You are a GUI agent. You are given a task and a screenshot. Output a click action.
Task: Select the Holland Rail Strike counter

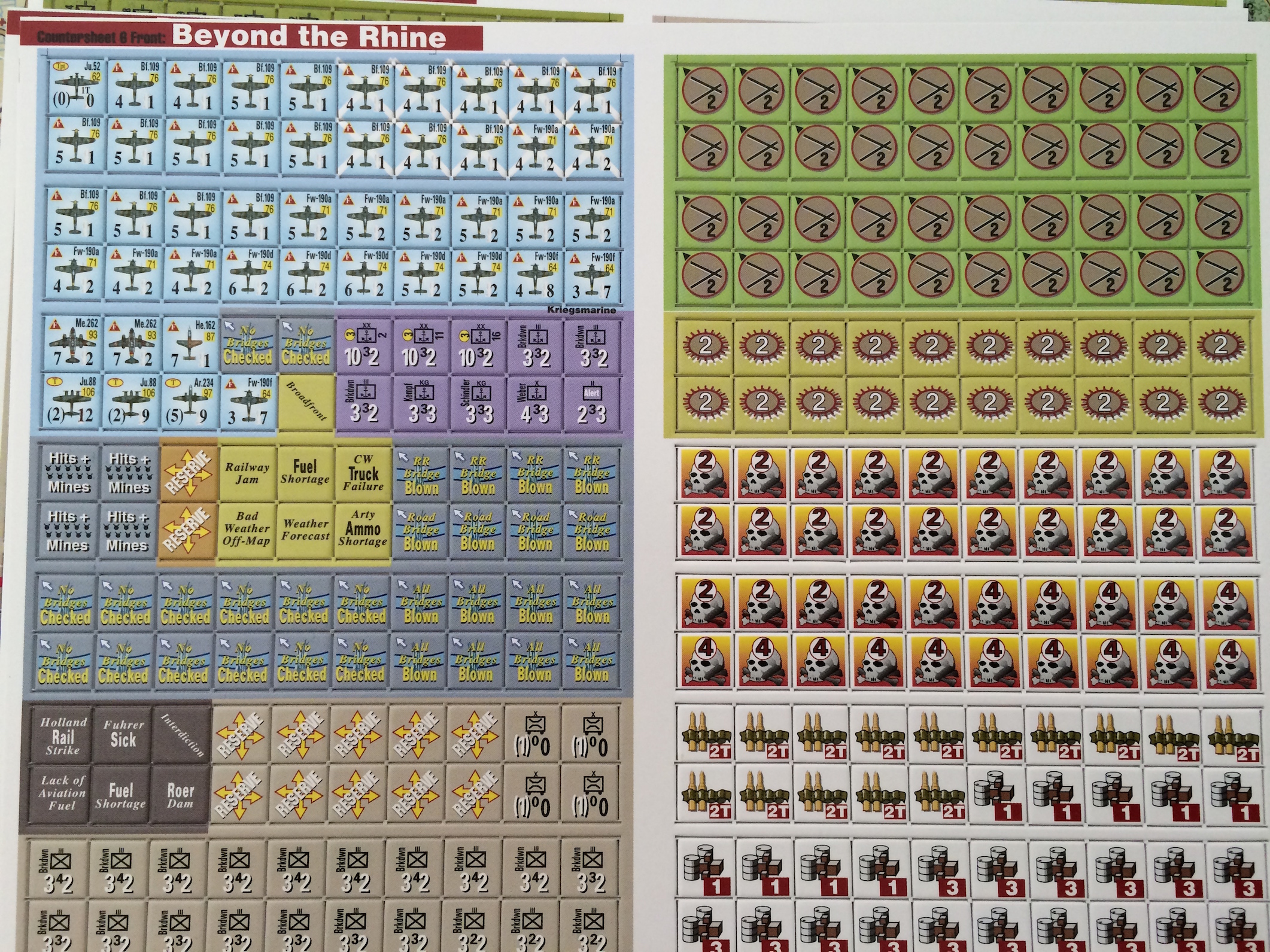point(63,735)
